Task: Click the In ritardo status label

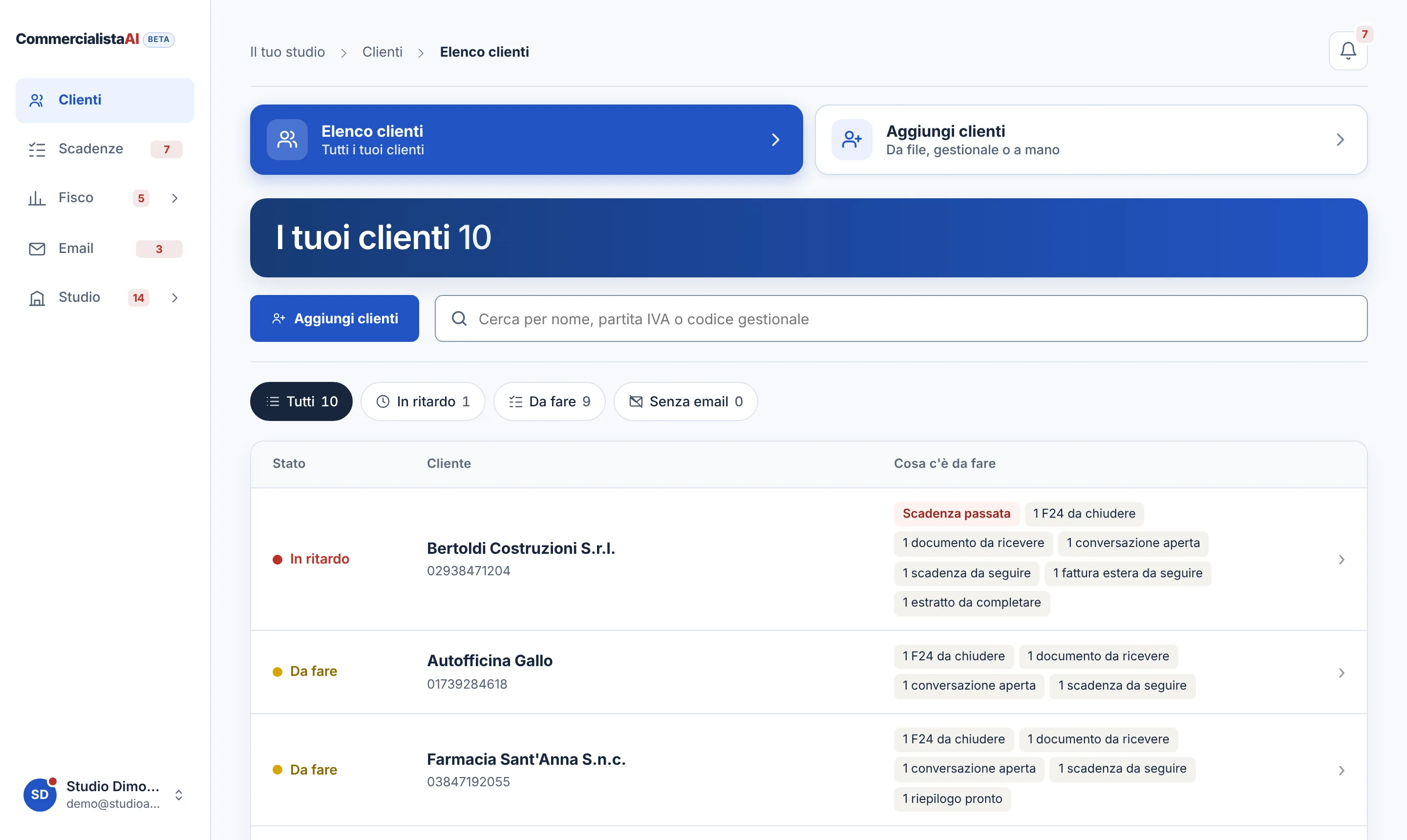Action: [x=320, y=559]
